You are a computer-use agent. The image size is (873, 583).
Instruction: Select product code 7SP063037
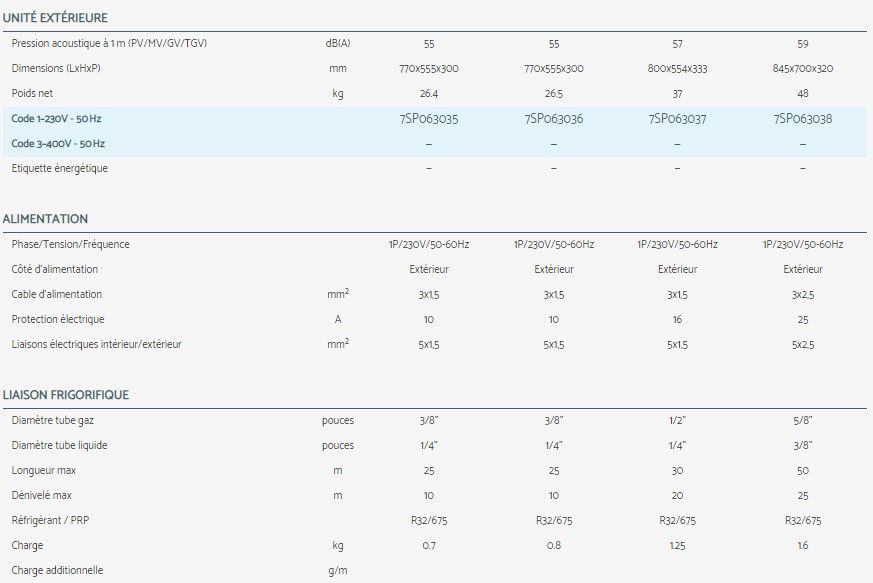pos(677,119)
